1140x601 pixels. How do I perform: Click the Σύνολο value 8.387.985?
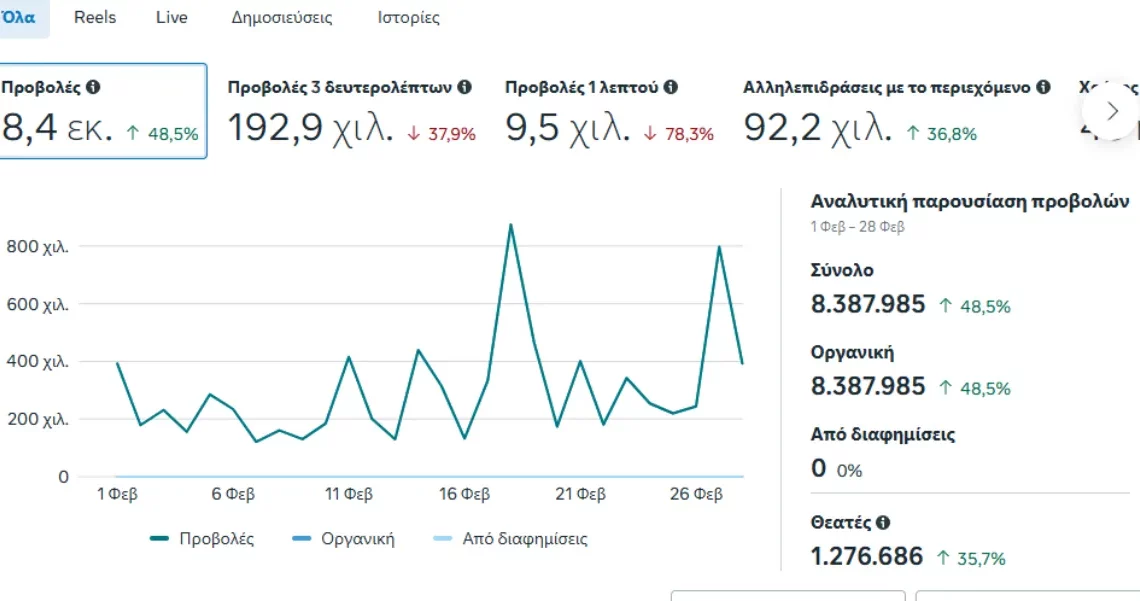[x=868, y=305]
